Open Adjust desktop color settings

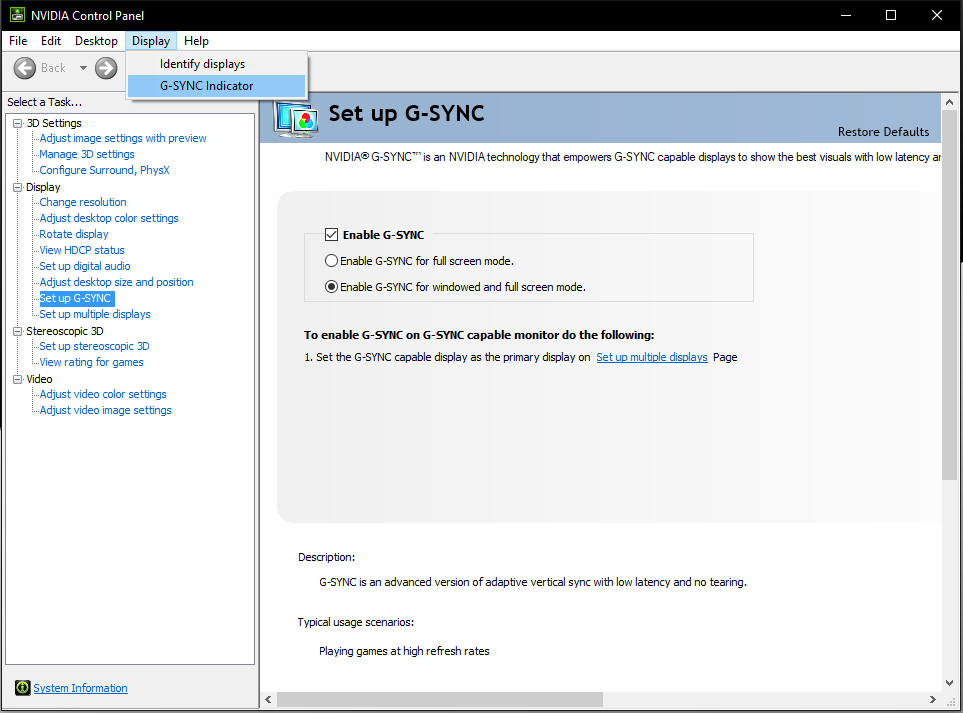109,218
